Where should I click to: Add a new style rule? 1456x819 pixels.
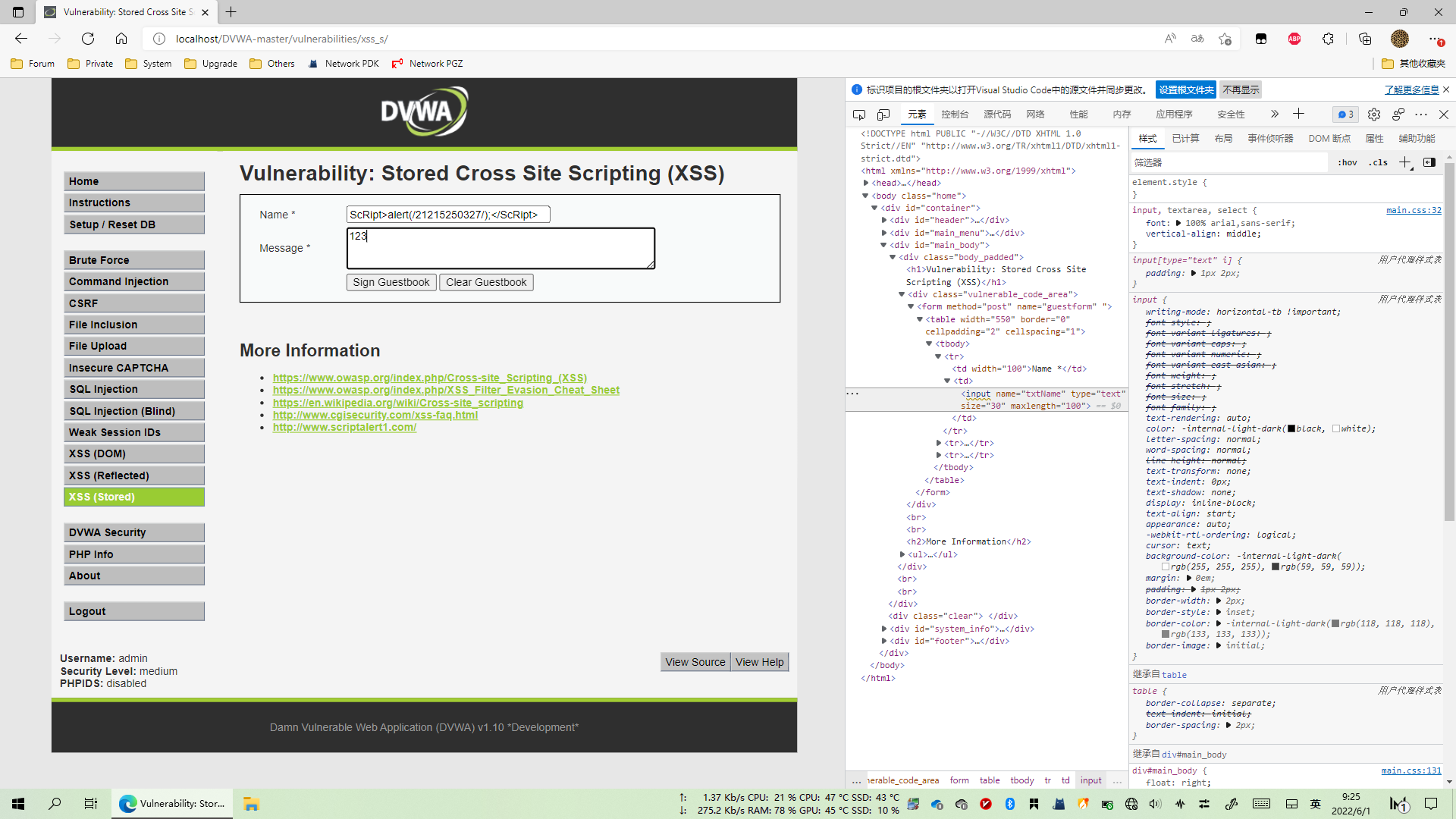pos(1405,162)
